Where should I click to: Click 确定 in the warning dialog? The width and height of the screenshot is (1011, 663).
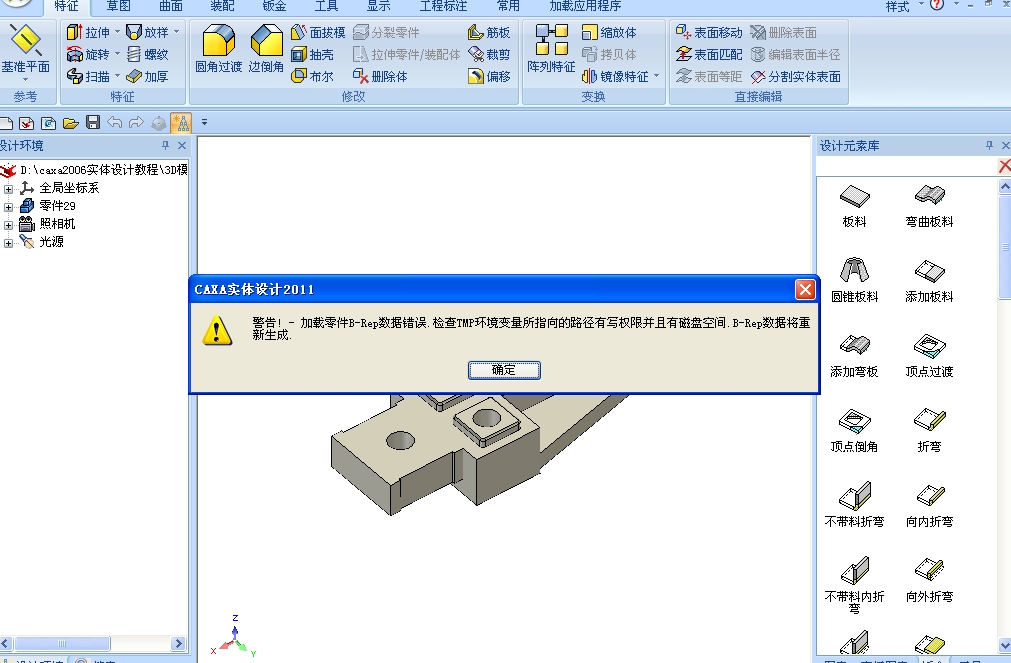click(504, 370)
